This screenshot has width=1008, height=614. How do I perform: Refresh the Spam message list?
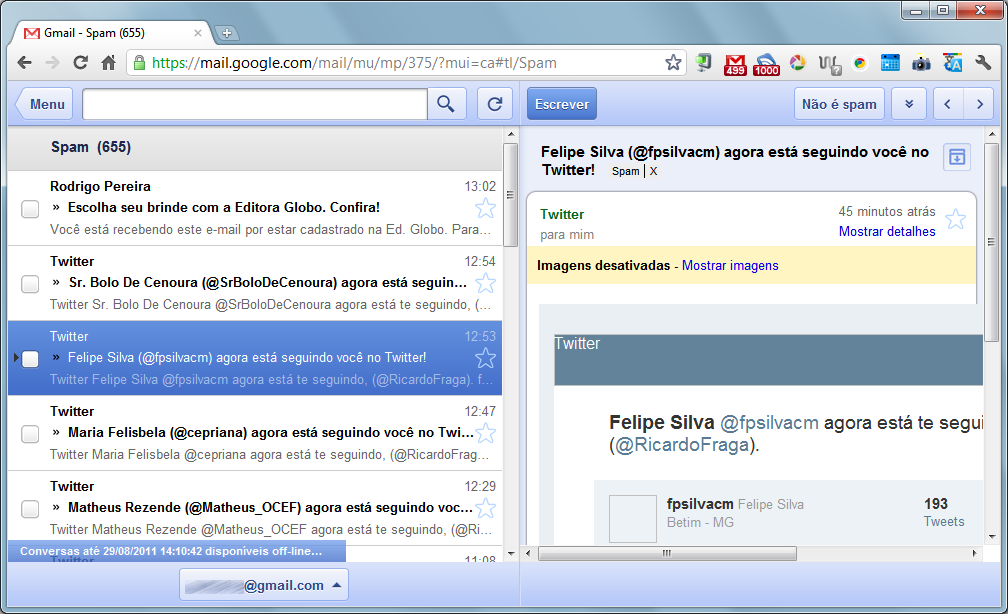[494, 104]
